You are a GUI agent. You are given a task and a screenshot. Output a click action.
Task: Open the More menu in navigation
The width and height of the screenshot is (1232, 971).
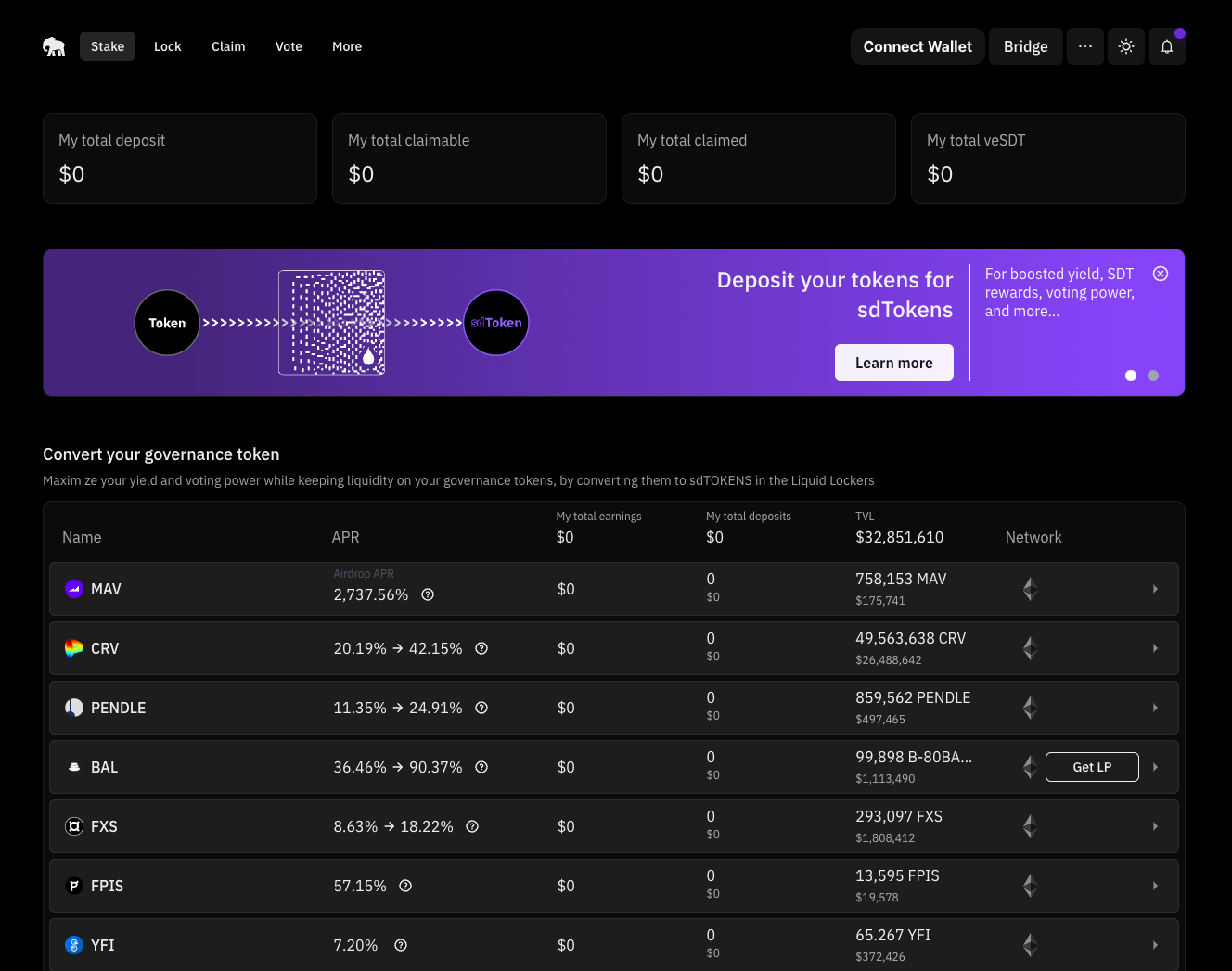point(347,46)
